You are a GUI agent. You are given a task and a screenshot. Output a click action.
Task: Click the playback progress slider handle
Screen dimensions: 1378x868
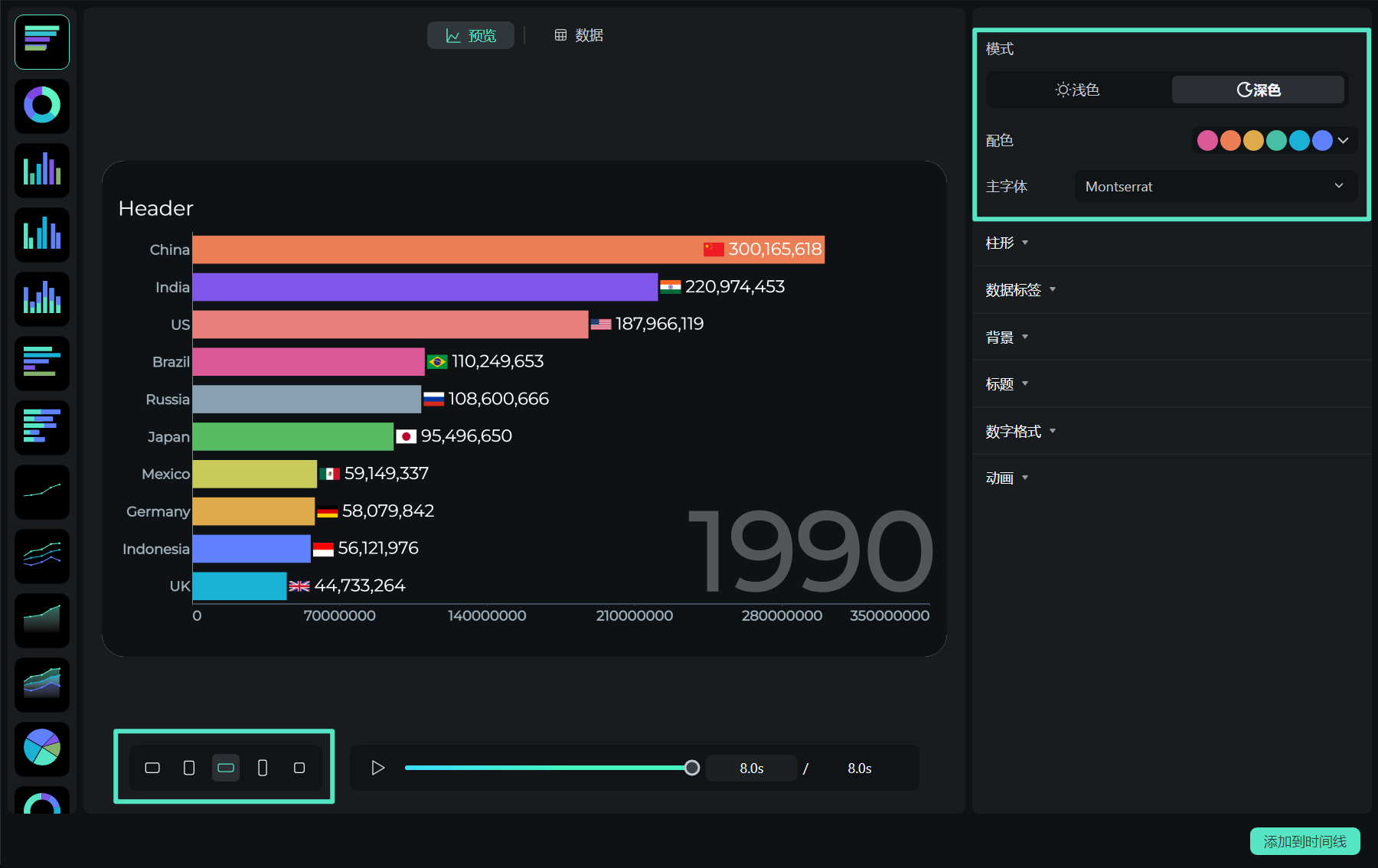[x=692, y=768]
